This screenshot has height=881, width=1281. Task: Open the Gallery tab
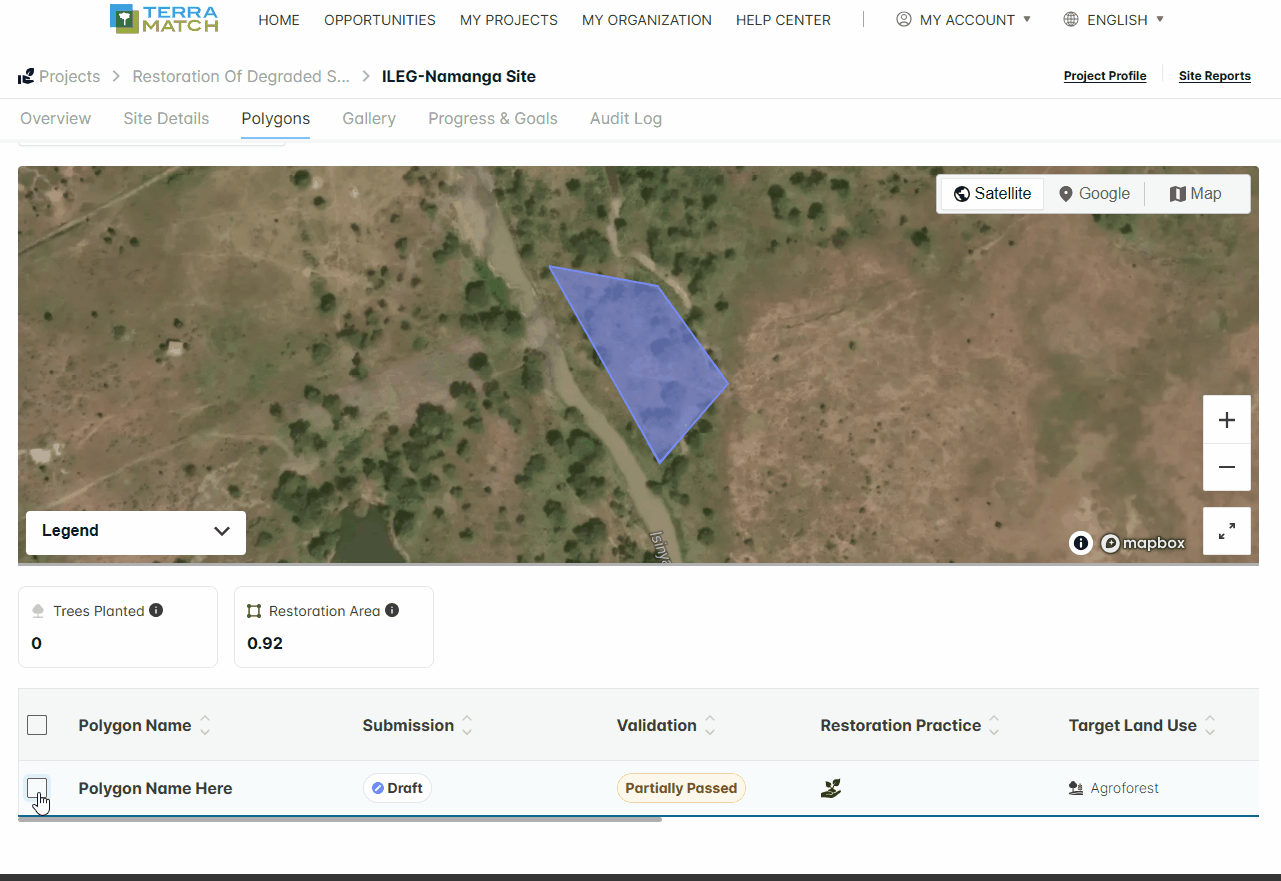pos(369,118)
